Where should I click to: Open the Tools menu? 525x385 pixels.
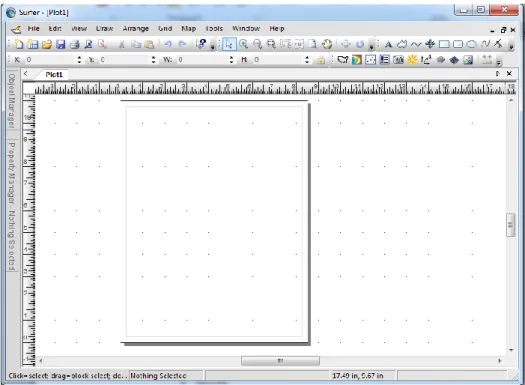pos(214,29)
